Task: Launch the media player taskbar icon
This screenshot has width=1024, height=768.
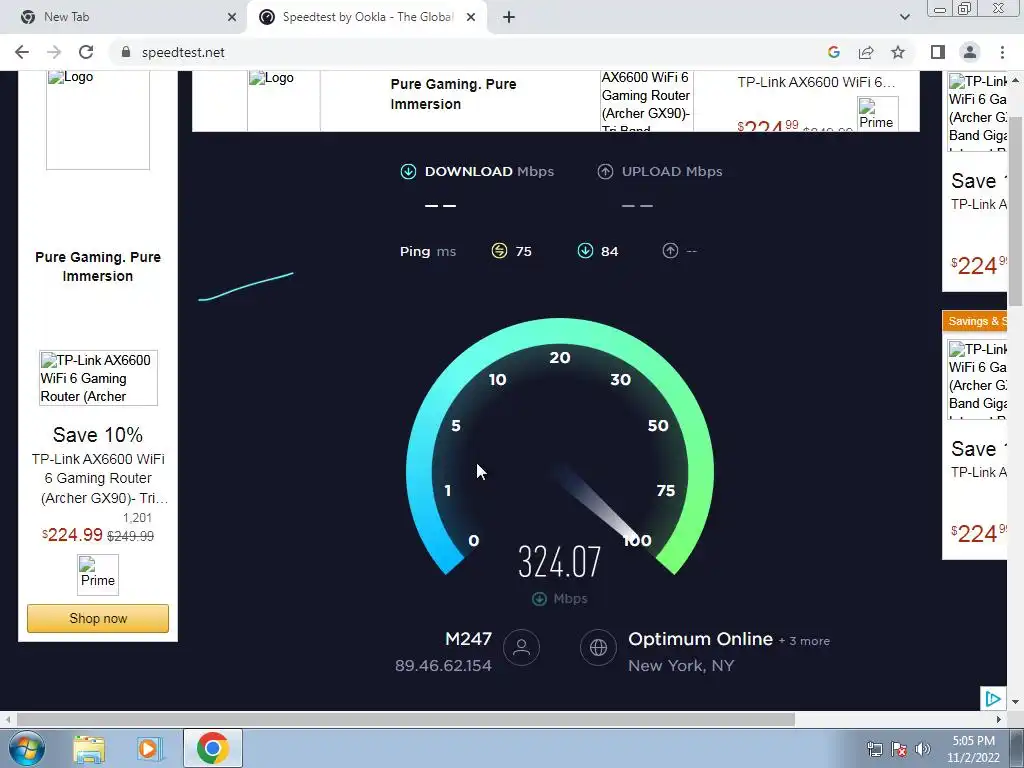Action: 148,749
